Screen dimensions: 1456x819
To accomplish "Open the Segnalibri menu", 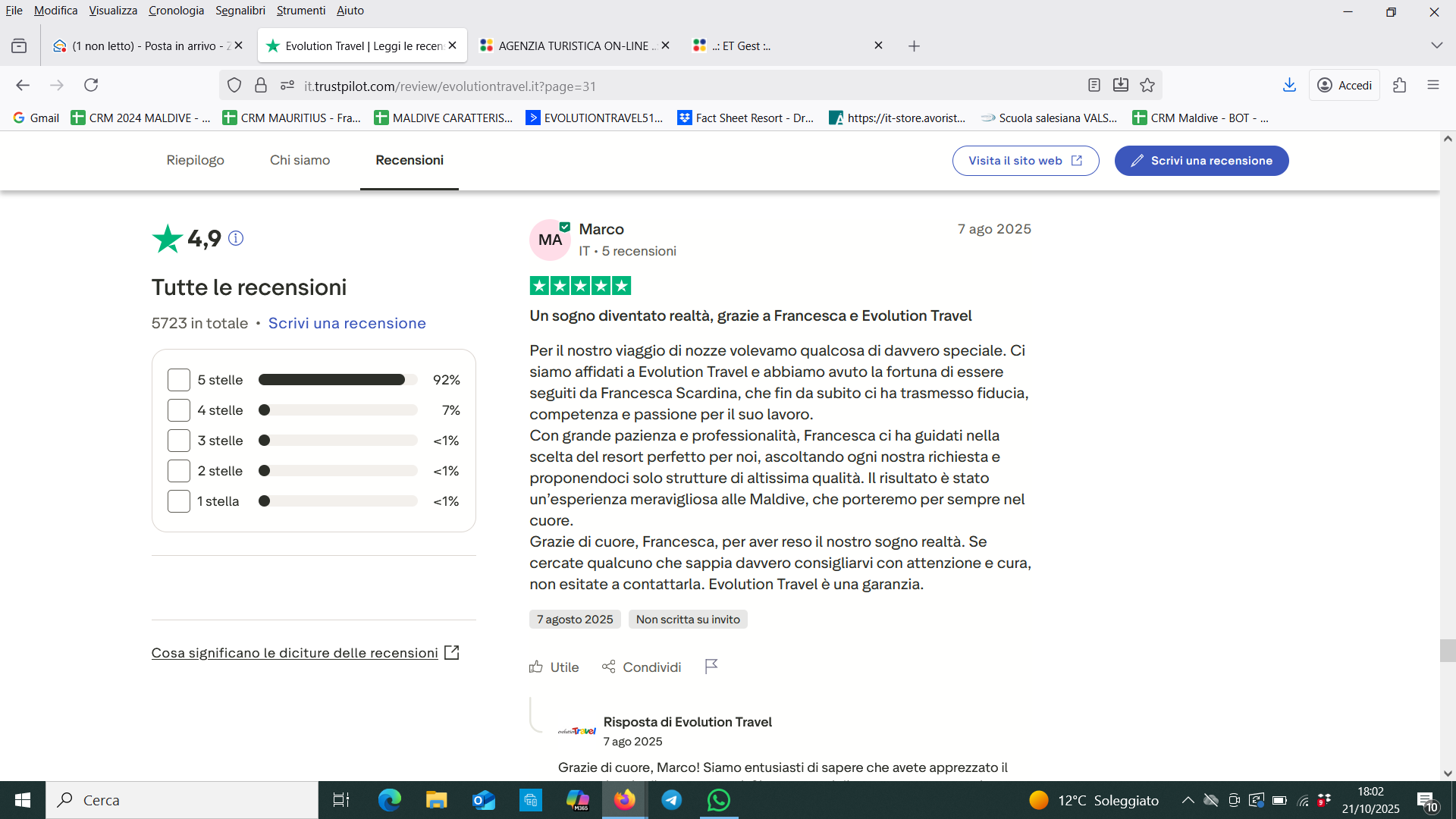I will [x=240, y=11].
